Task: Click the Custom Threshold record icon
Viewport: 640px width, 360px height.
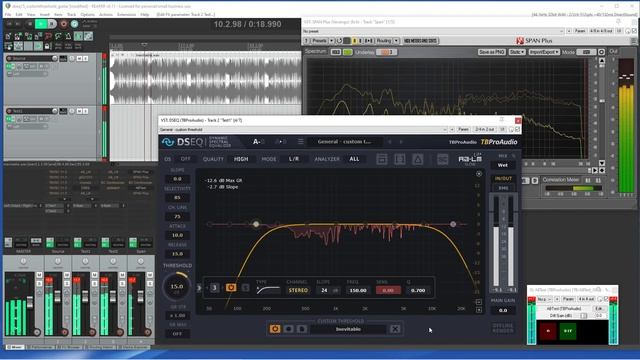Action: click(x=289, y=329)
